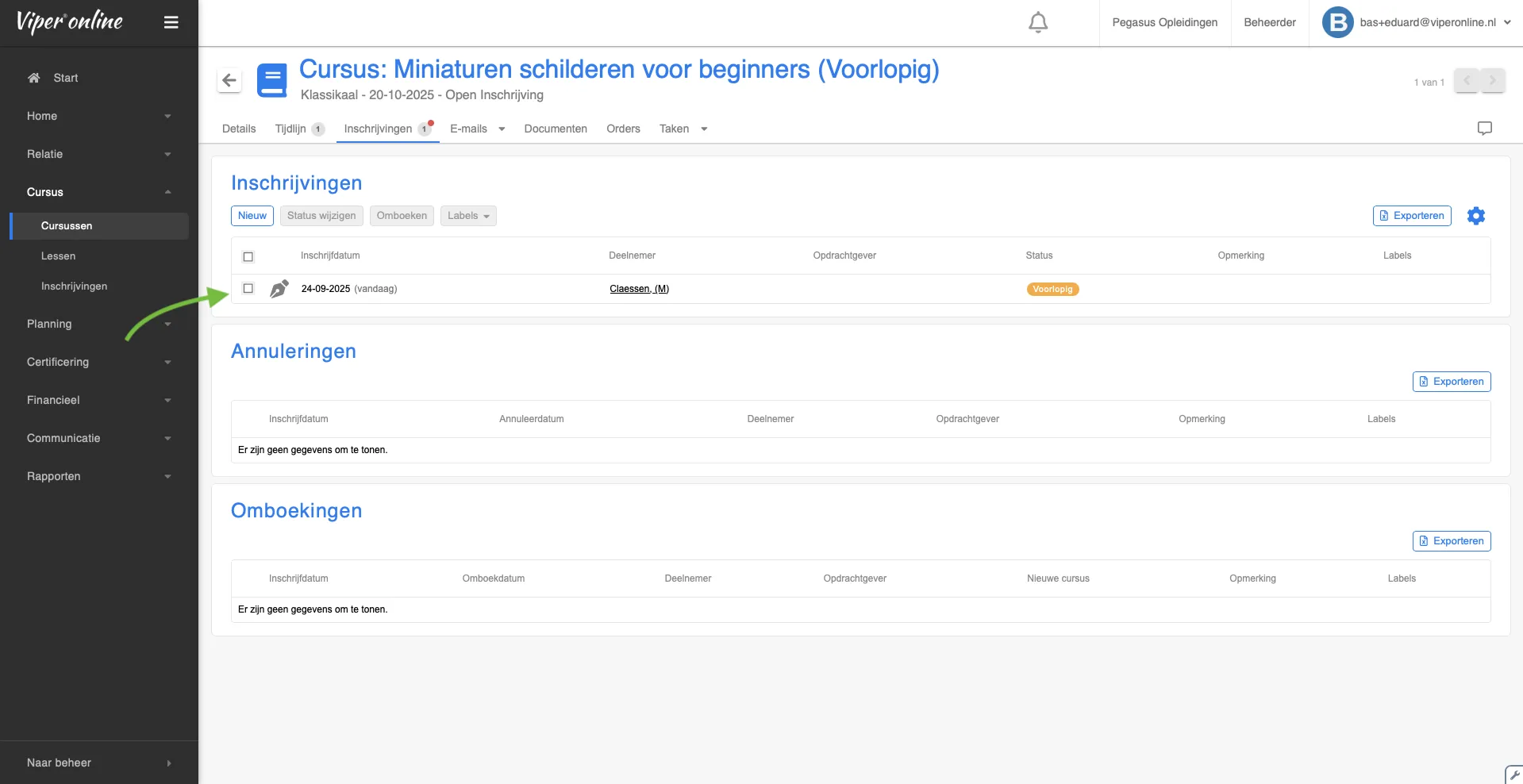Switch to the Tijdlijn tab
The width and height of the screenshot is (1523, 784).
290,129
